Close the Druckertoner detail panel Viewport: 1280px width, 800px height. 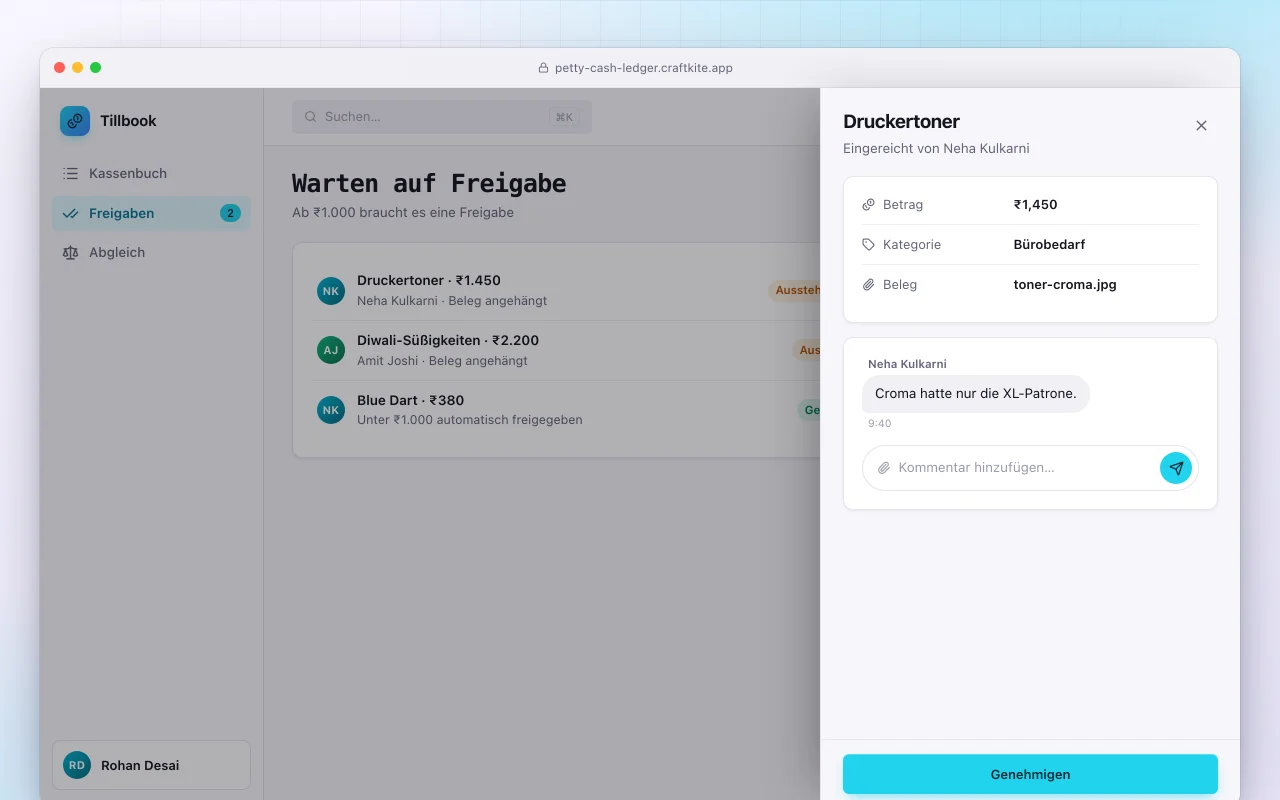1202,126
